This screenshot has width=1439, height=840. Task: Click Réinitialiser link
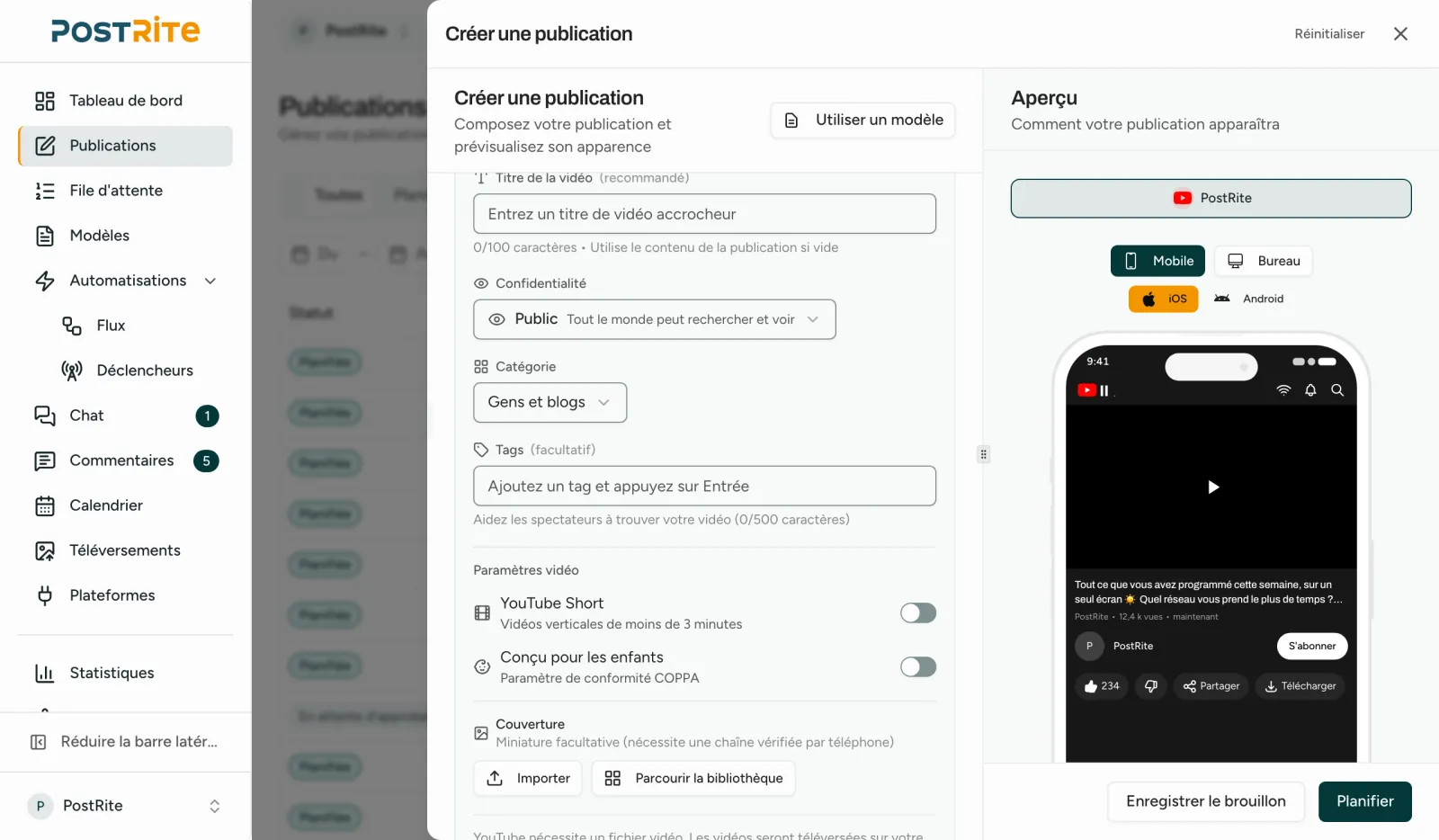click(1329, 34)
